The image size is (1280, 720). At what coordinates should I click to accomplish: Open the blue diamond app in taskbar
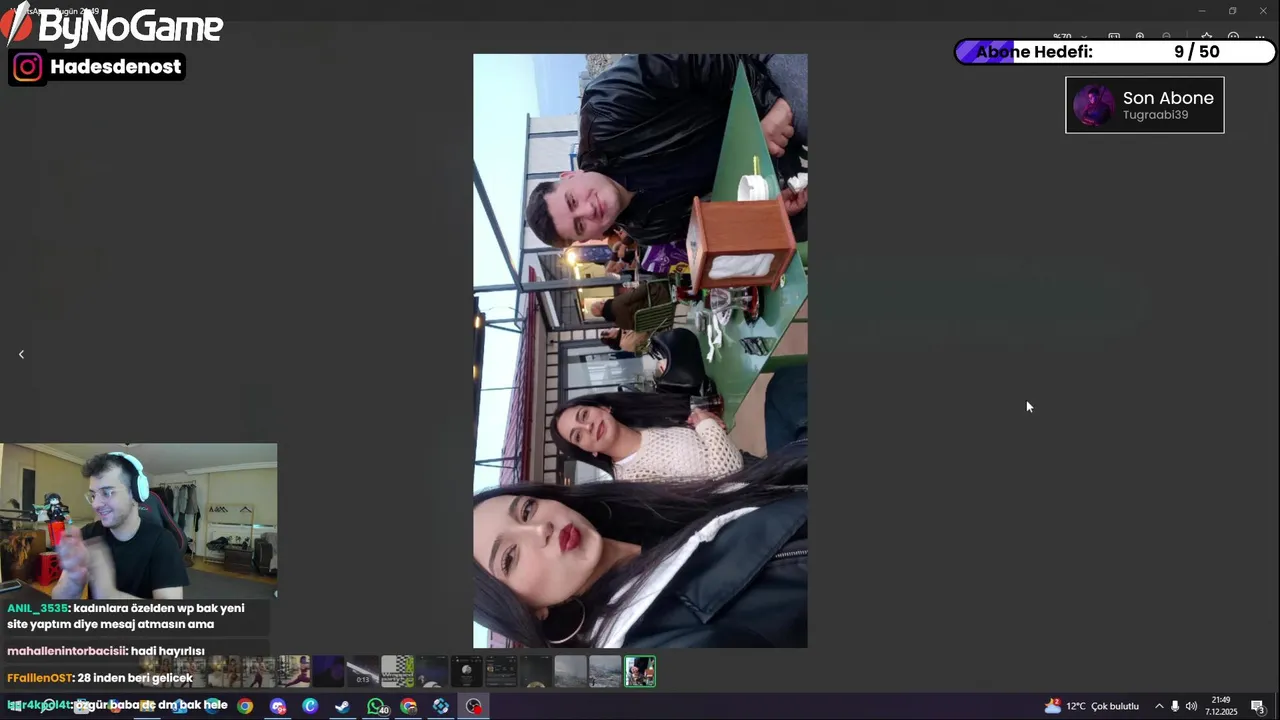441,706
